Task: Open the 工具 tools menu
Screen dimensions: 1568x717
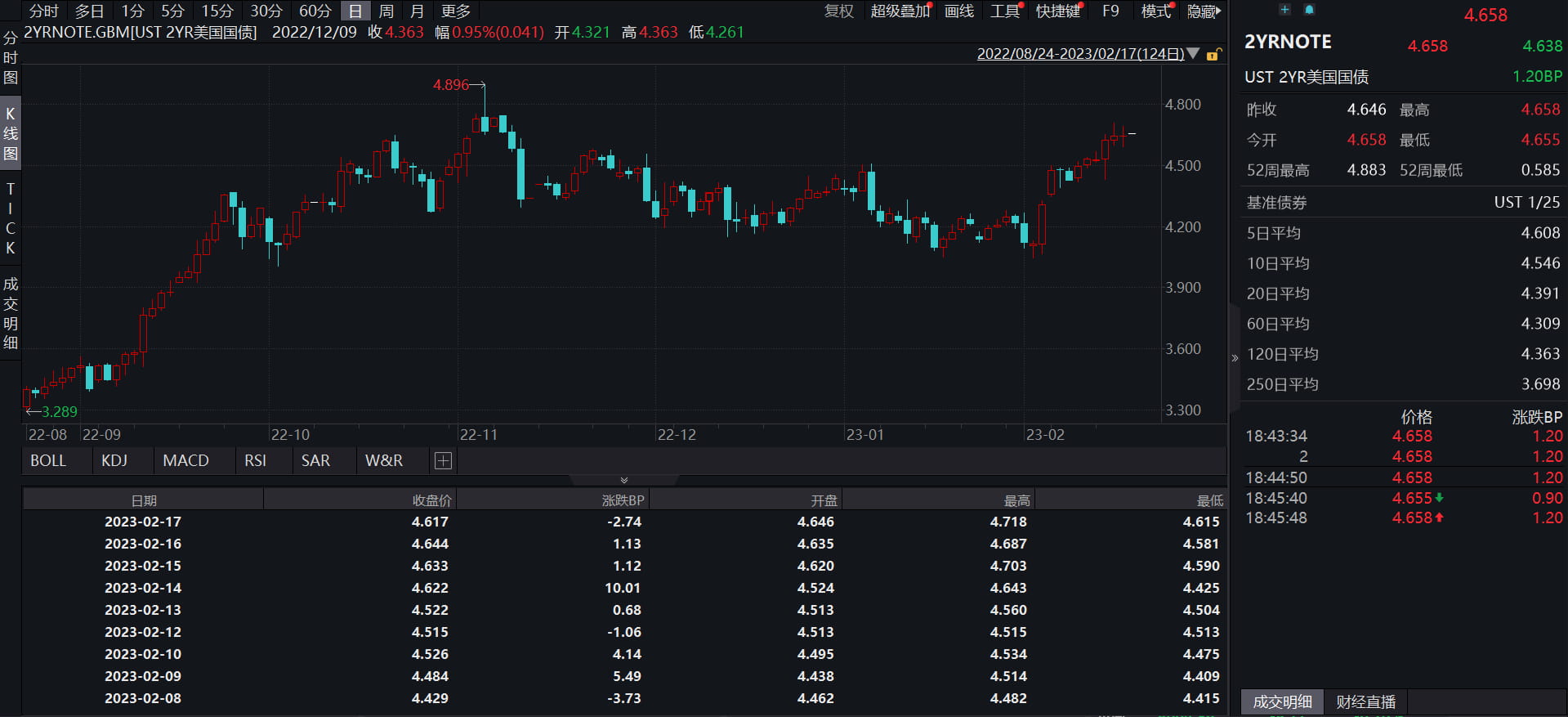Action: click(1005, 11)
